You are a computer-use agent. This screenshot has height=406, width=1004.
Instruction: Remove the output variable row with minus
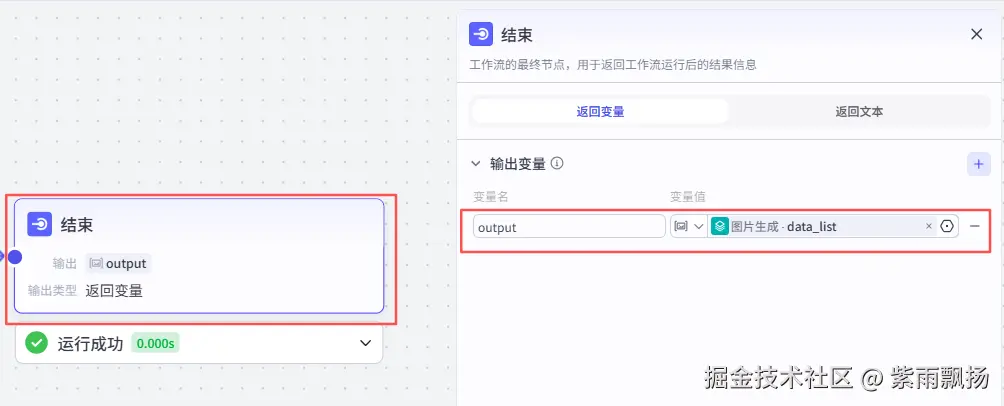pos(974,226)
